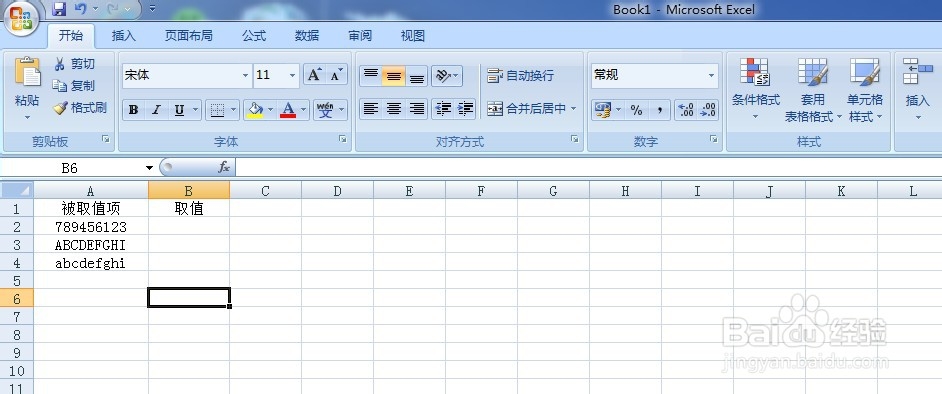
Task: Increase font size with large A button
Action: 314,75
